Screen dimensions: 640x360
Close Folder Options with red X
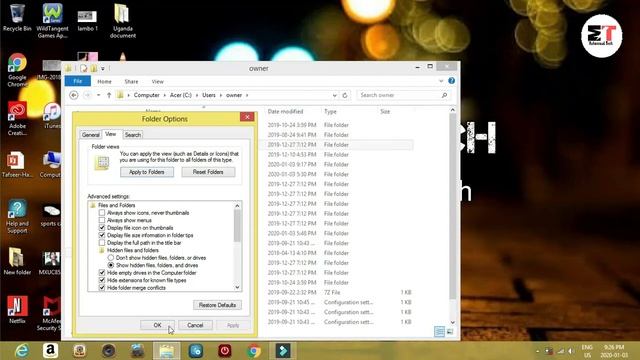click(247, 117)
